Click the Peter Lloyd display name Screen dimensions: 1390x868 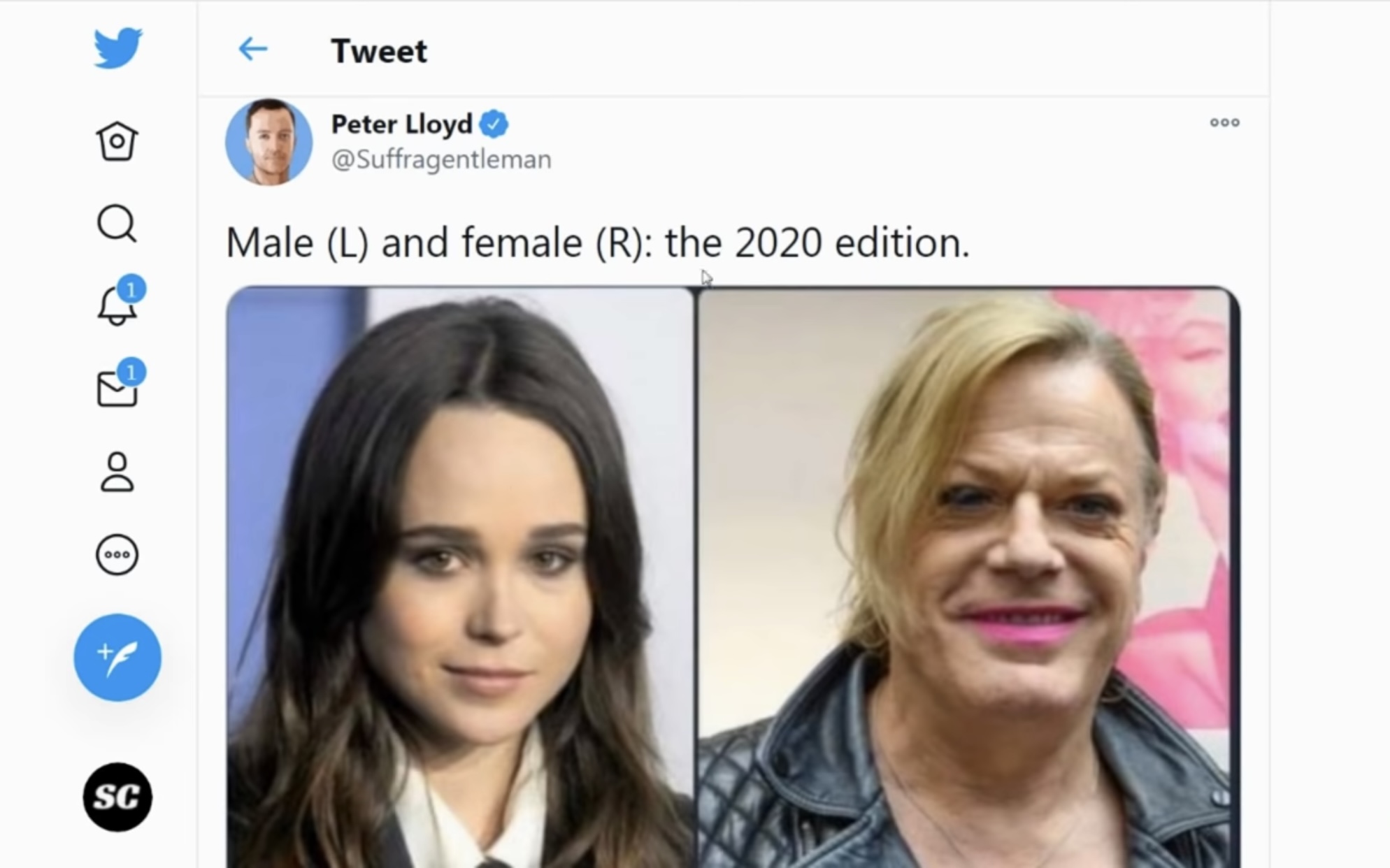coord(402,124)
